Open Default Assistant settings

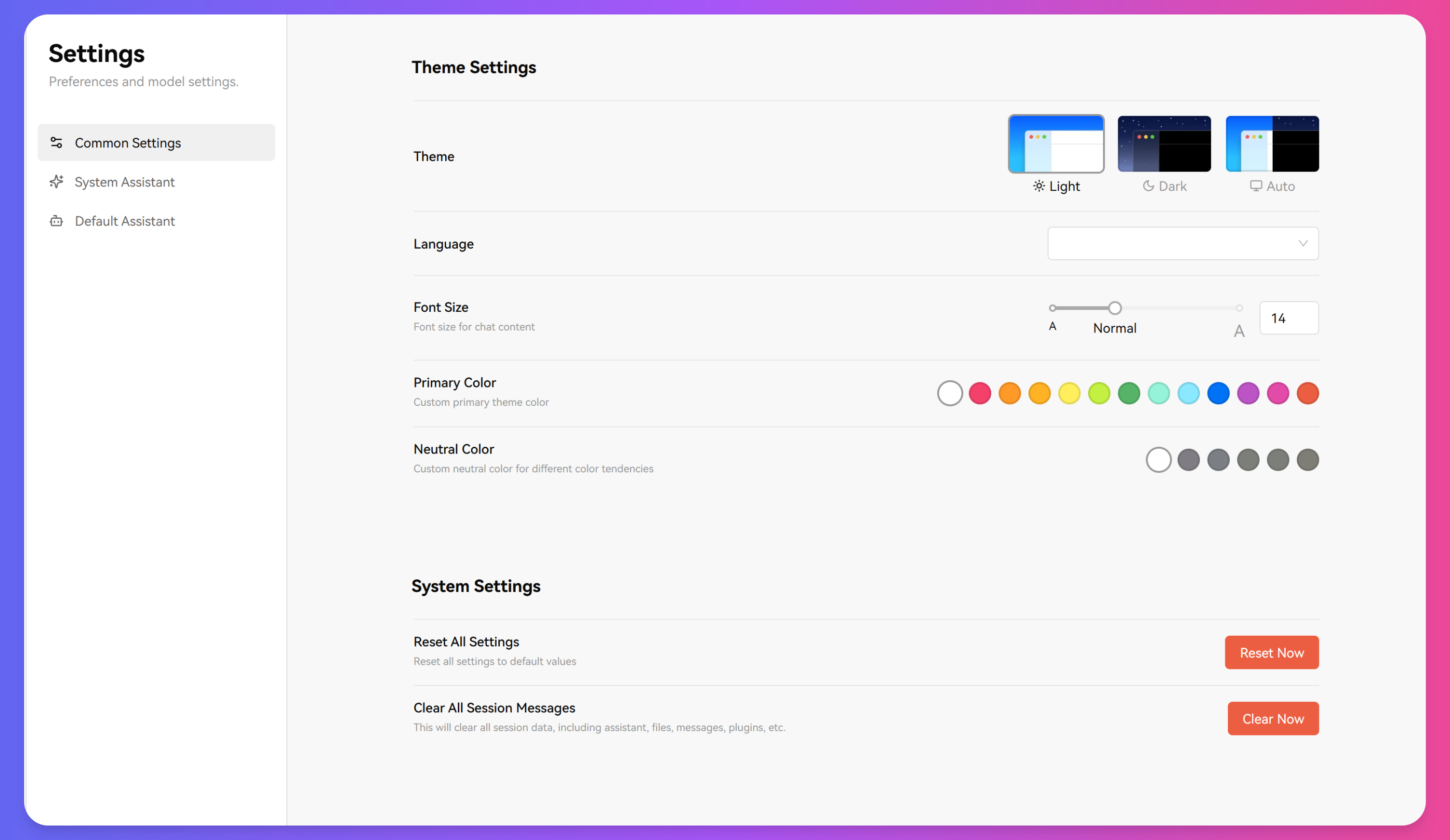click(x=156, y=221)
